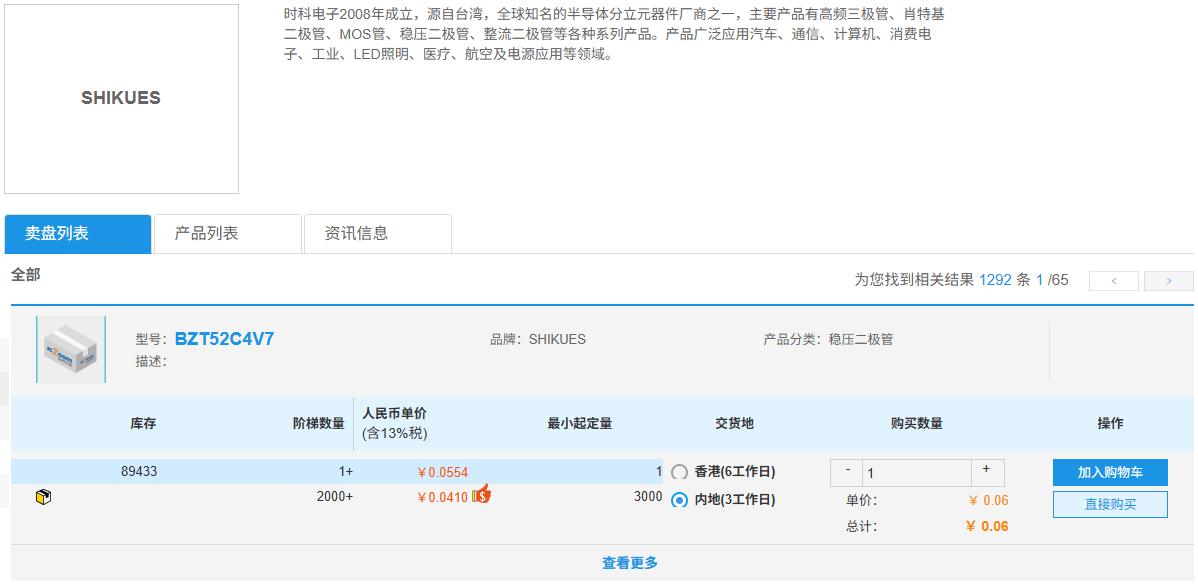1198x586 pixels.
Task: Switch to the 卖盘列表 tab
Action: pos(78,234)
